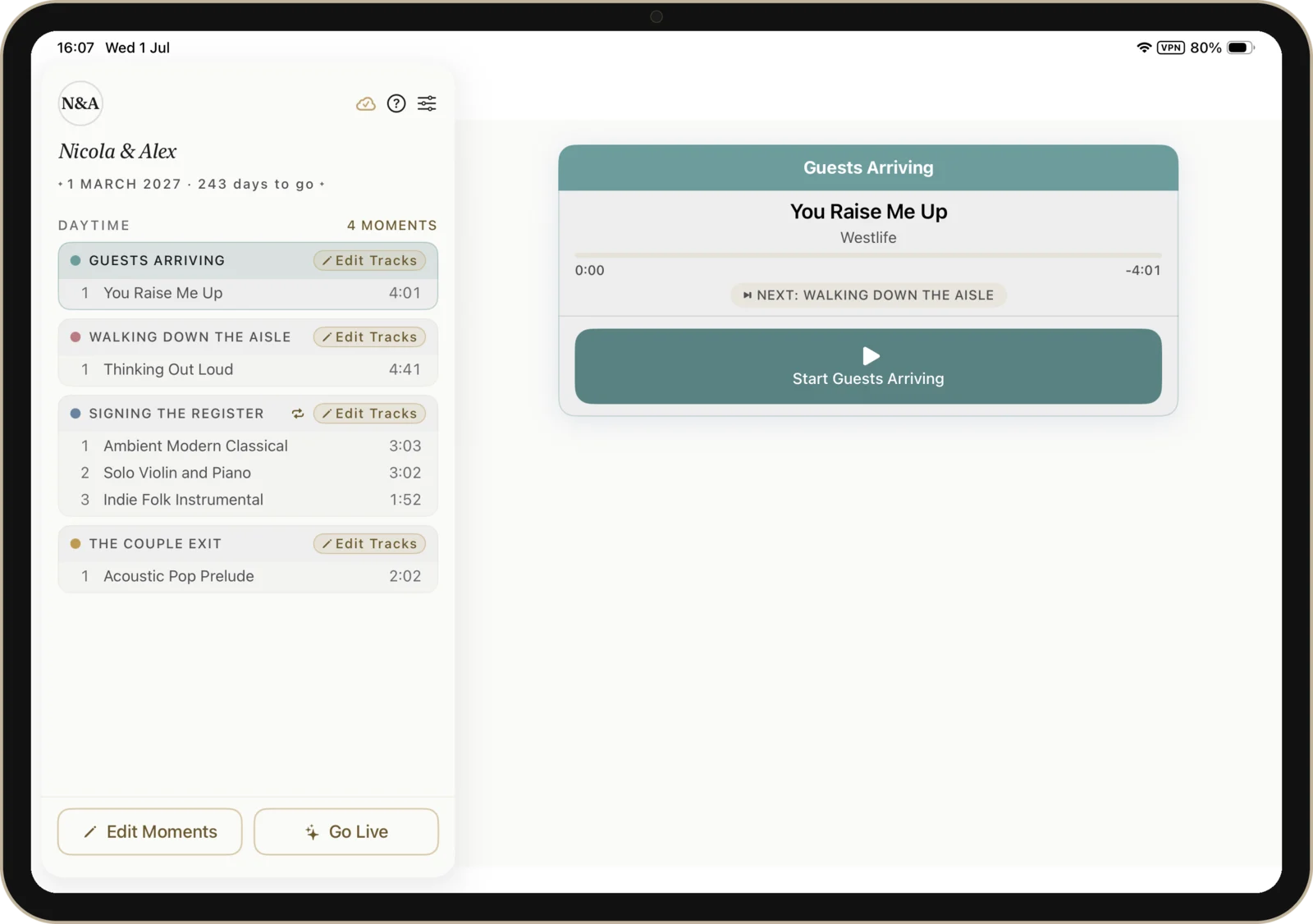The height and width of the screenshot is (924, 1313).
Task: Click the Guests Arriving card header
Action: pyautogui.click(x=868, y=167)
